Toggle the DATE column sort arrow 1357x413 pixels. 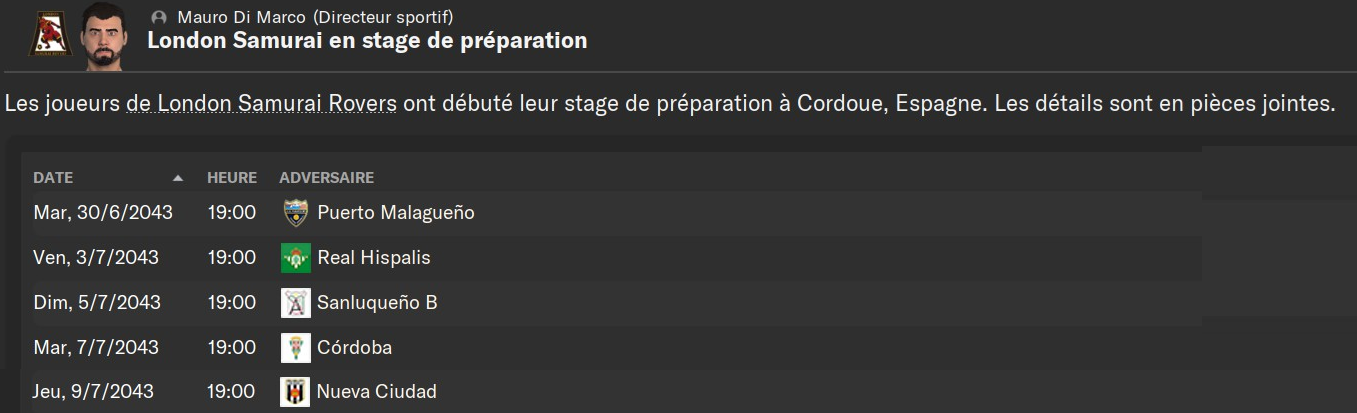(178, 178)
